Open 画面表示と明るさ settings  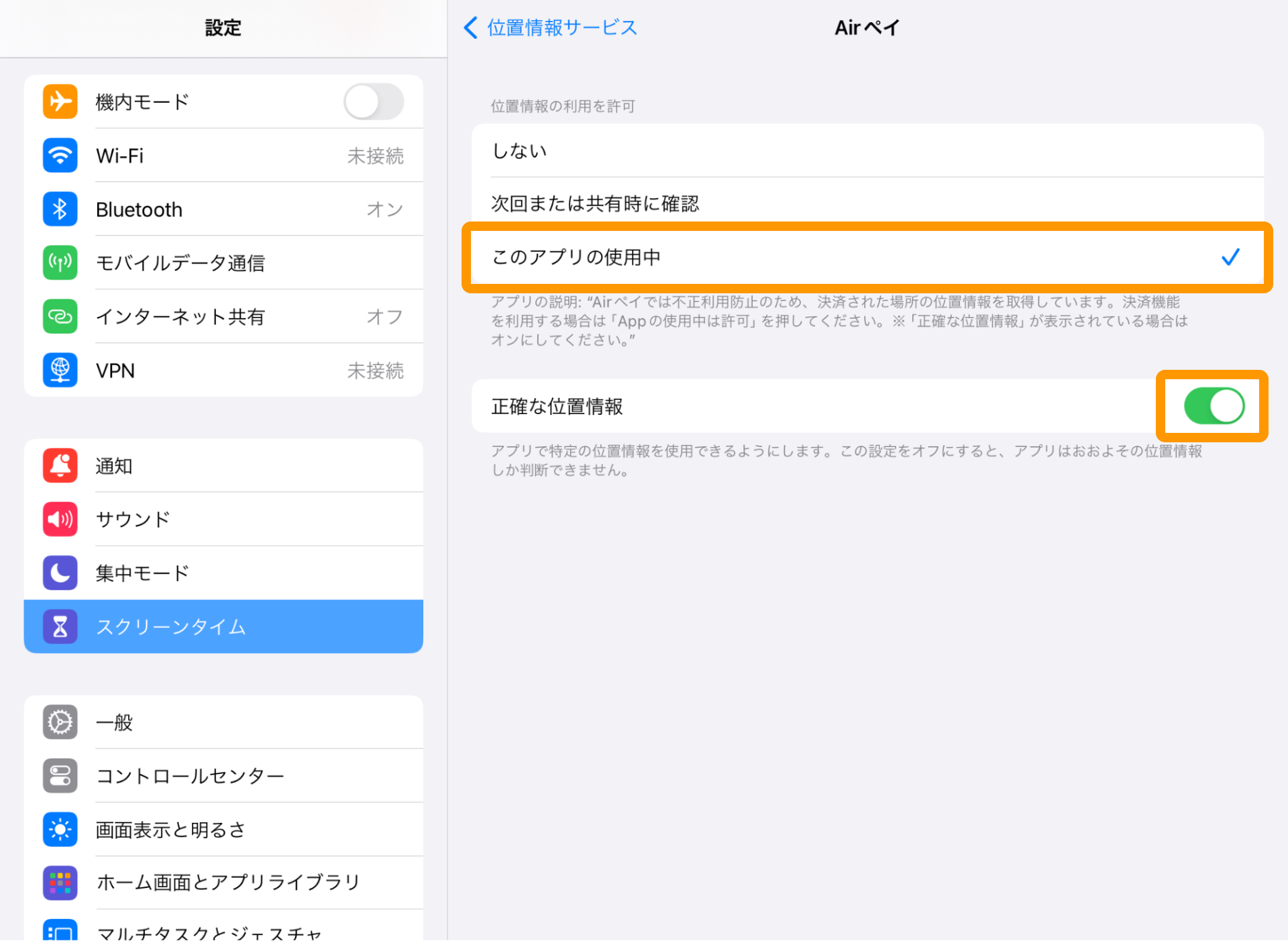[223, 830]
